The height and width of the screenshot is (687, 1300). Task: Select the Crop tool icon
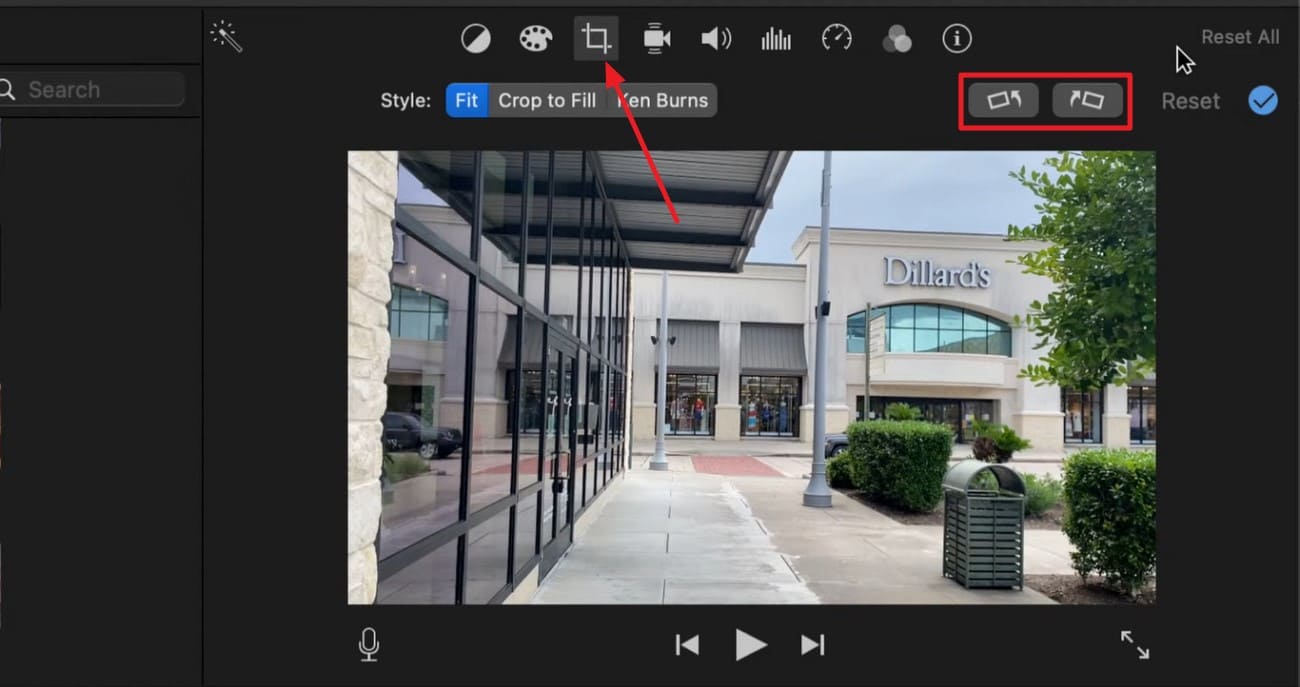point(596,38)
